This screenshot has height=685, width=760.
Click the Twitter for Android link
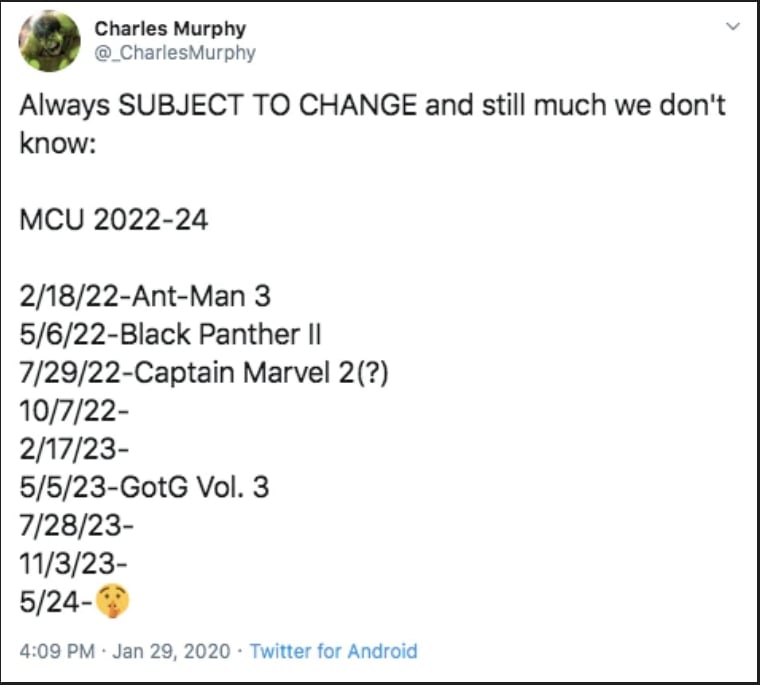coord(333,651)
